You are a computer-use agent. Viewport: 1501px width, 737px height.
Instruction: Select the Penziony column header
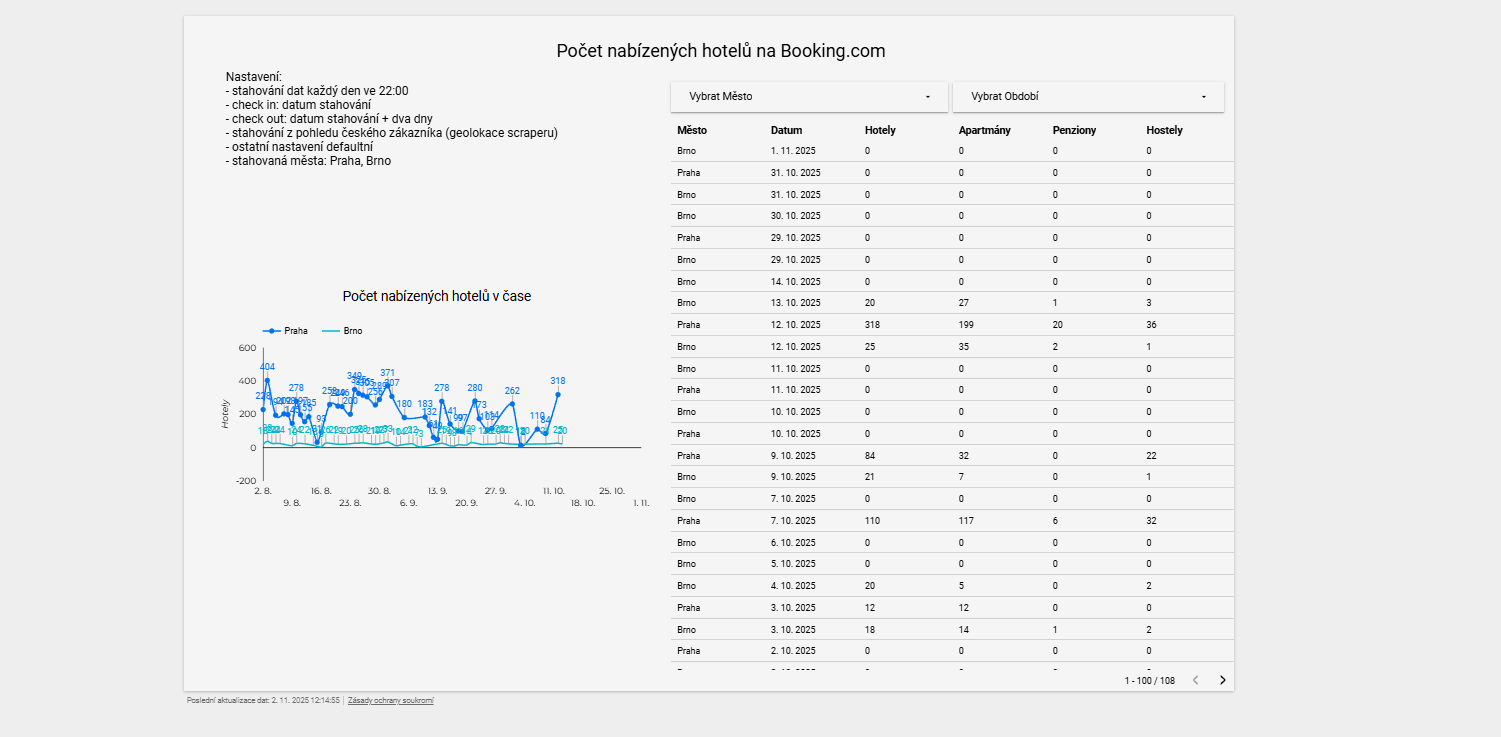pyautogui.click(x=1074, y=130)
